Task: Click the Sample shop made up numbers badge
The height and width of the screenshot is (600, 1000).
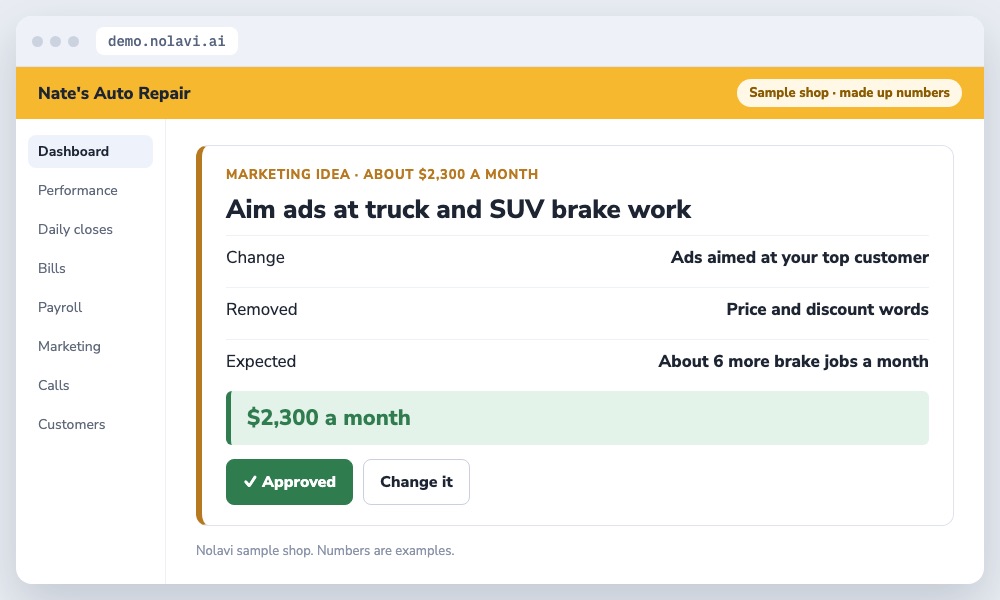Action: click(x=849, y=92)
